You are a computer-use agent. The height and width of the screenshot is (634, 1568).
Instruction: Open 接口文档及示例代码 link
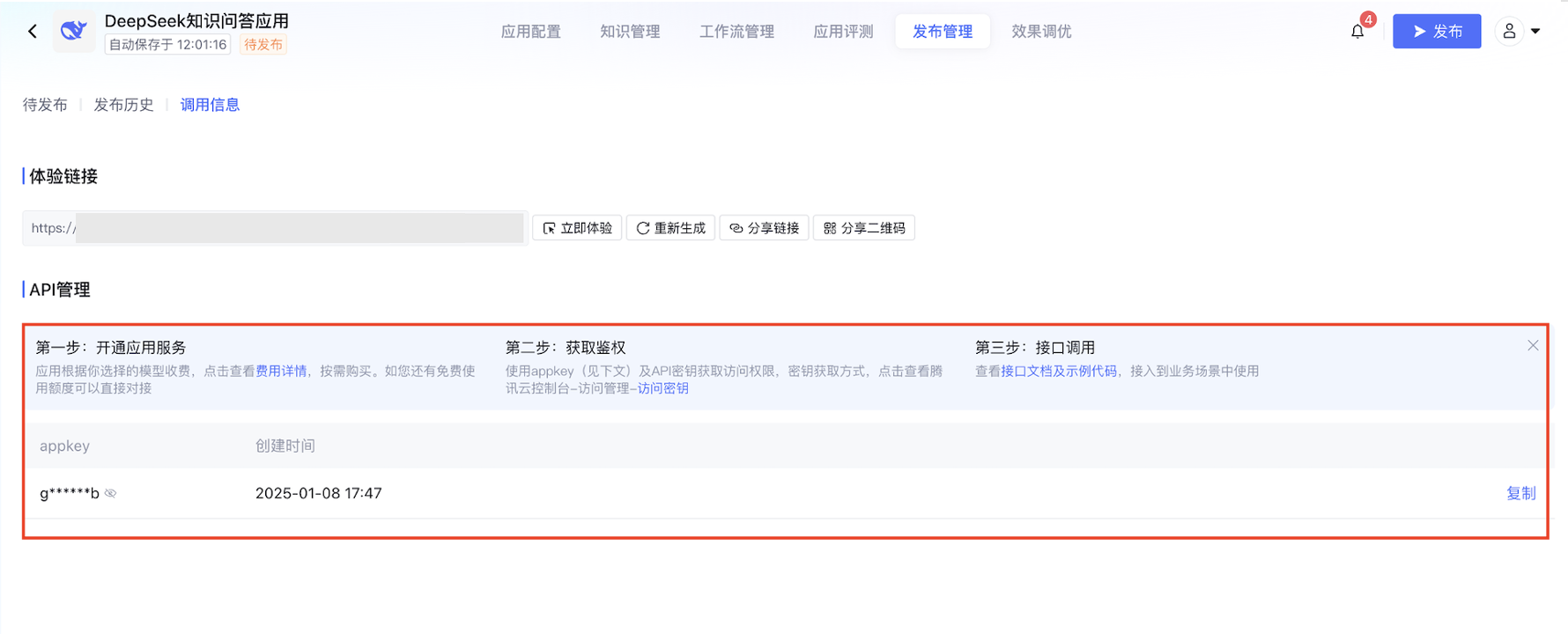(x=1059, y=371)
